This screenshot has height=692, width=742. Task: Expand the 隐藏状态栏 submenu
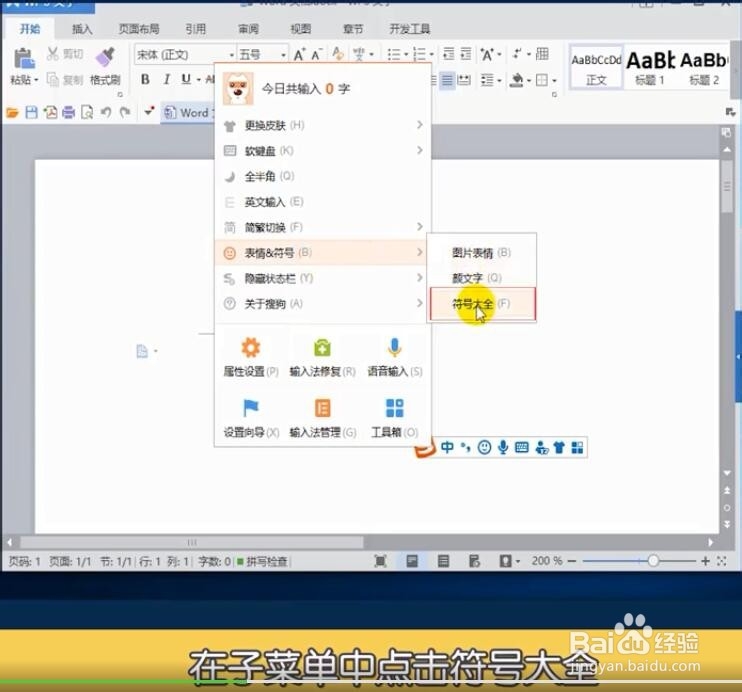[323, 278]
